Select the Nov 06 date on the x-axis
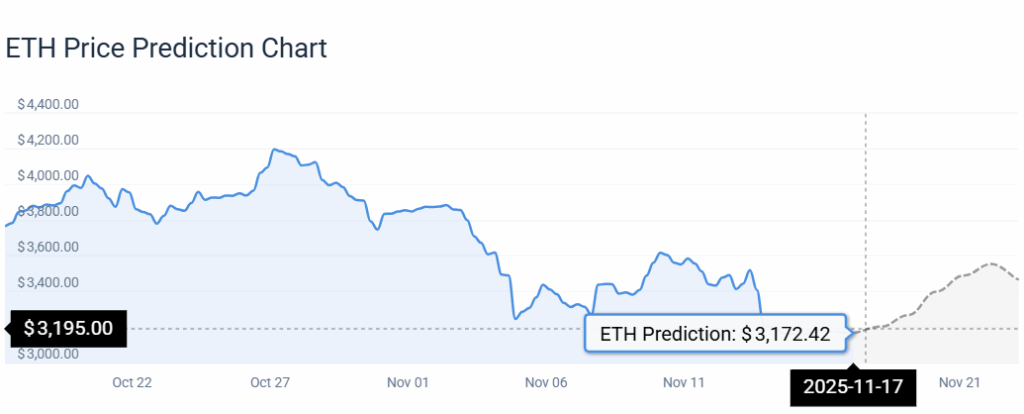The image size is (1024, 414). point(545,382)
